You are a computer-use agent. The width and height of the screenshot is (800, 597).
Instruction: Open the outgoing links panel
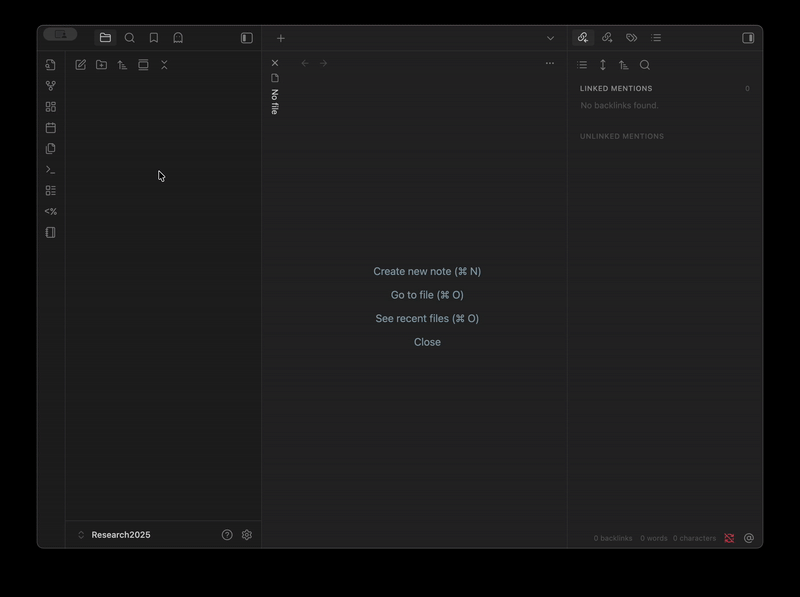(607, 38)
